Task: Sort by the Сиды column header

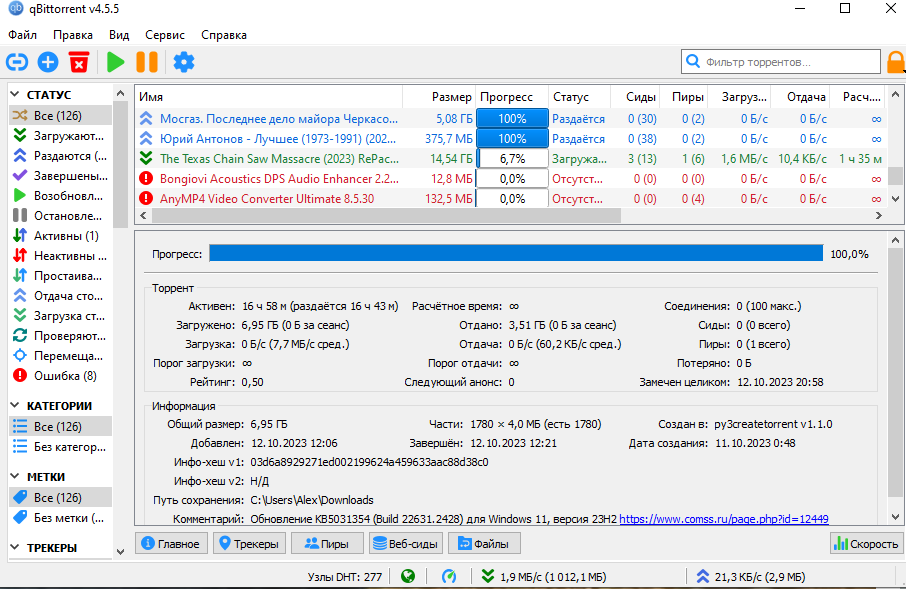Action: click(x=635, y=97)
